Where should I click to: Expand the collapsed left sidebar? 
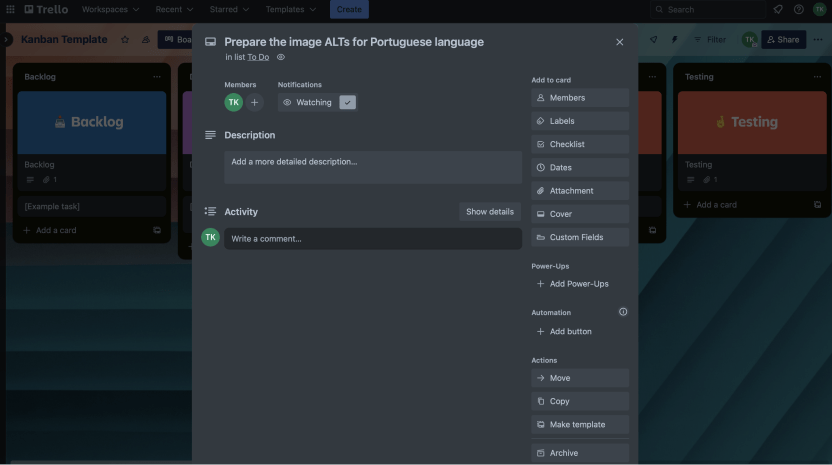6,39
